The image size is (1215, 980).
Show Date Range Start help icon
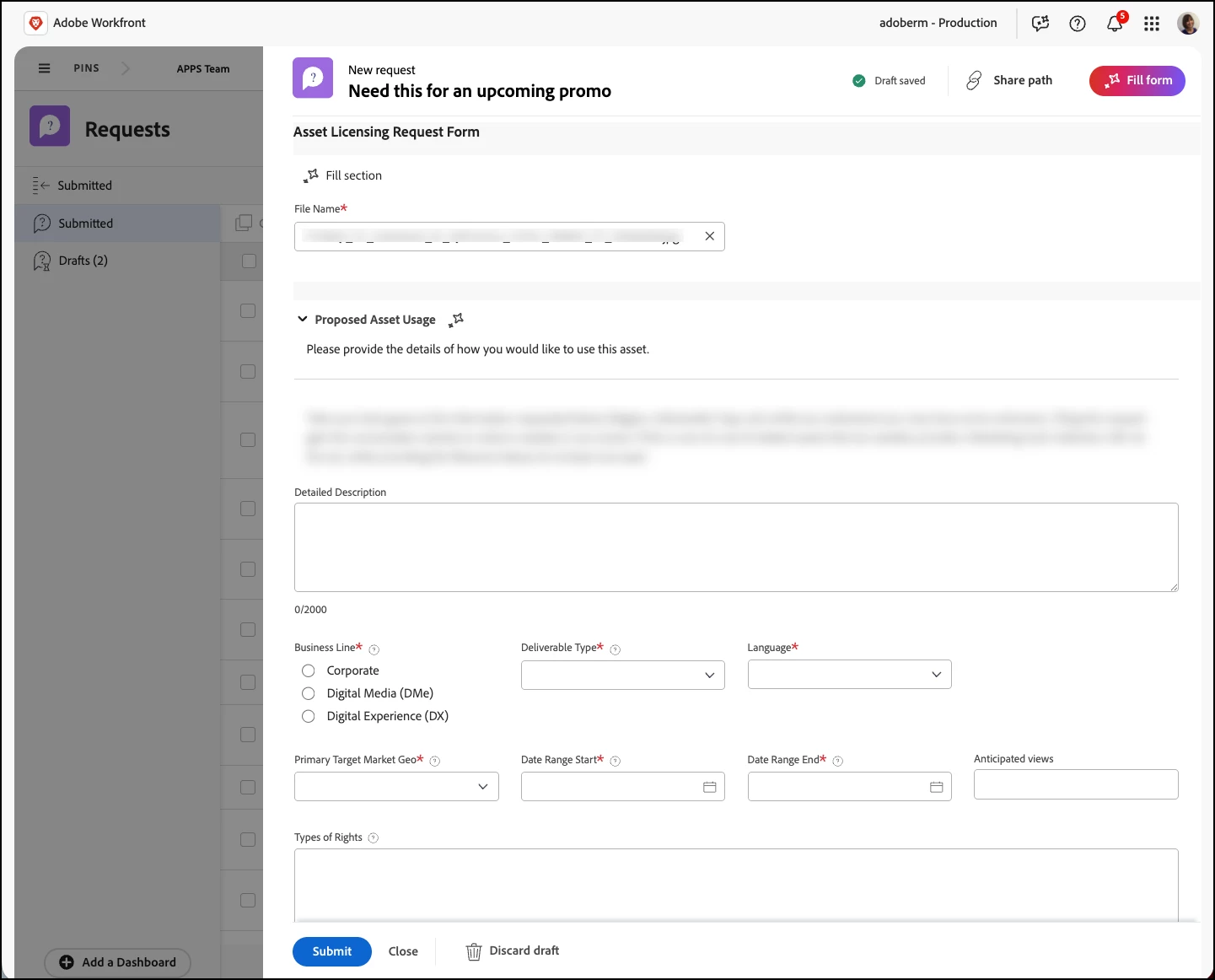tap(616, 761)
